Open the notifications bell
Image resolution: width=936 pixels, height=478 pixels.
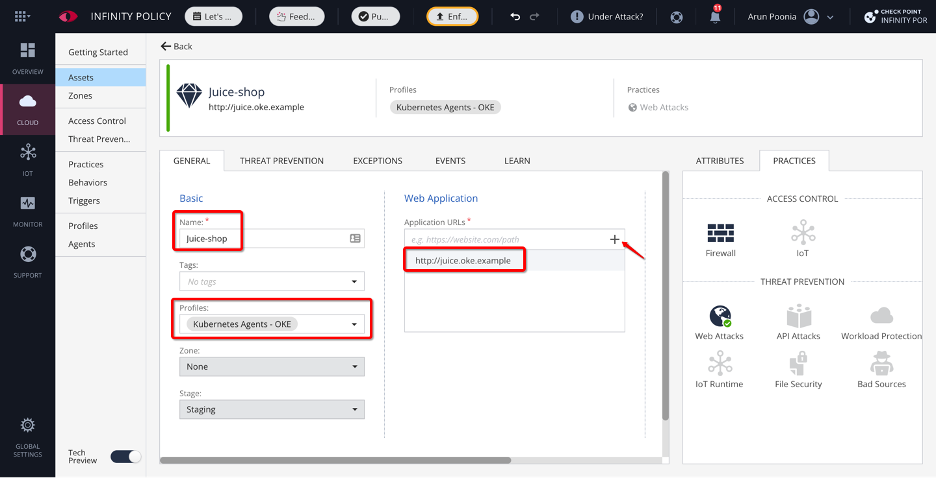715,16
